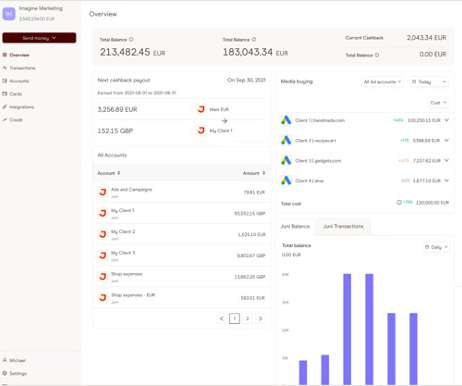Click the first short bar in balance chart
The width and height of the screenshot is (462, 386).
303,372
